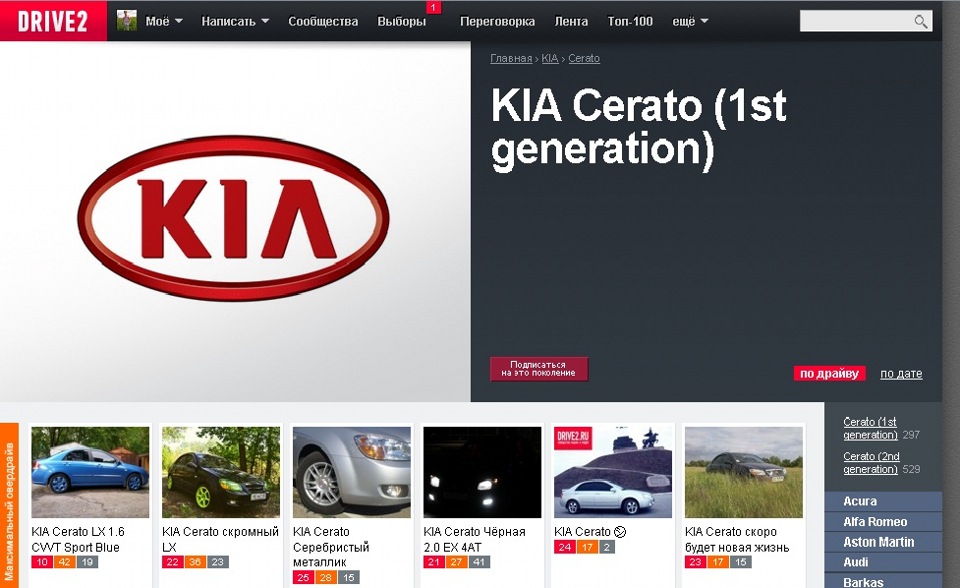960x588 pixels.
Task: Click the KIA Cerato скоро будет новая жизнь title
Action: [737, 539]
